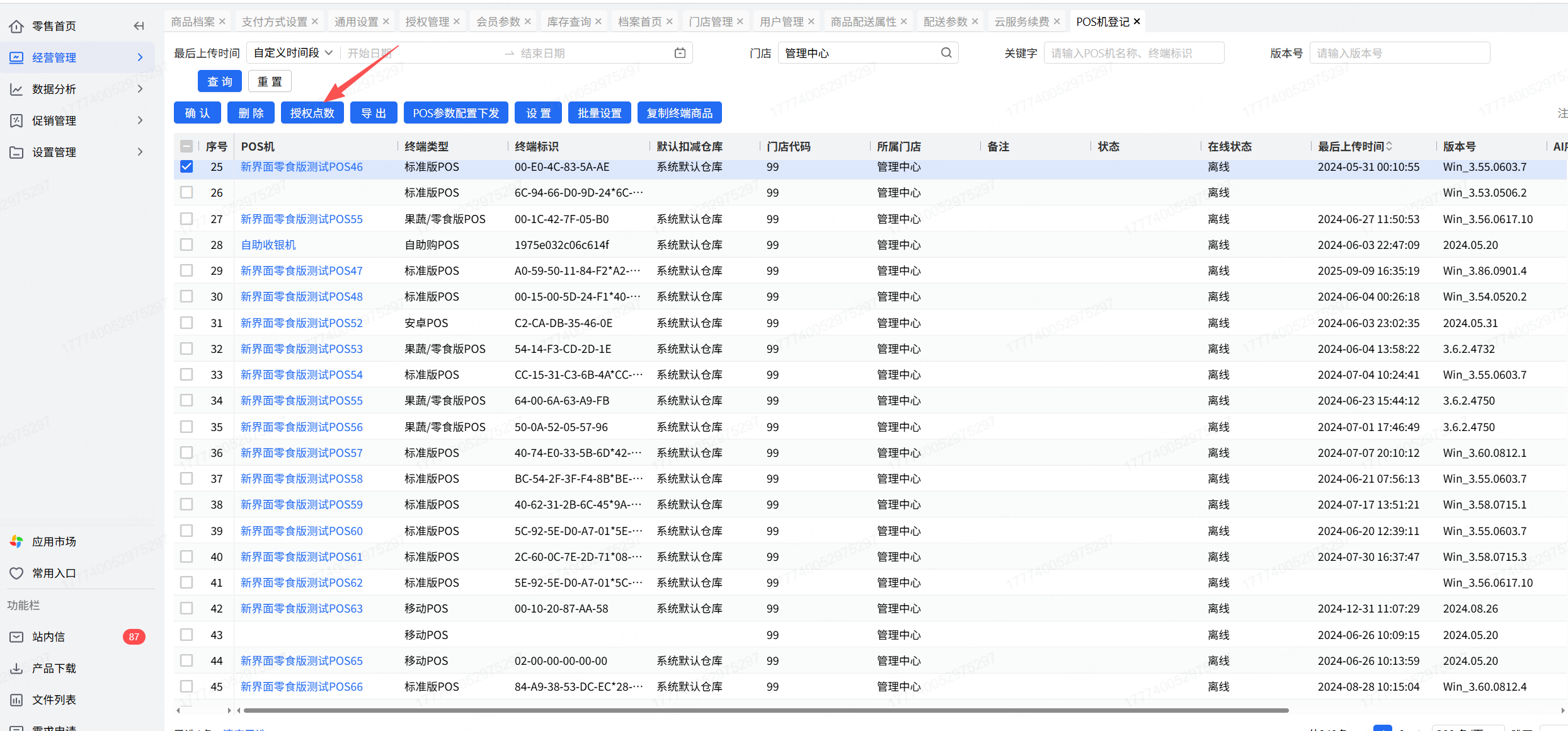Sort by 最后上传时间 column sort icon
Viewport: 1568px width, 731px height.
(1389, 146)
